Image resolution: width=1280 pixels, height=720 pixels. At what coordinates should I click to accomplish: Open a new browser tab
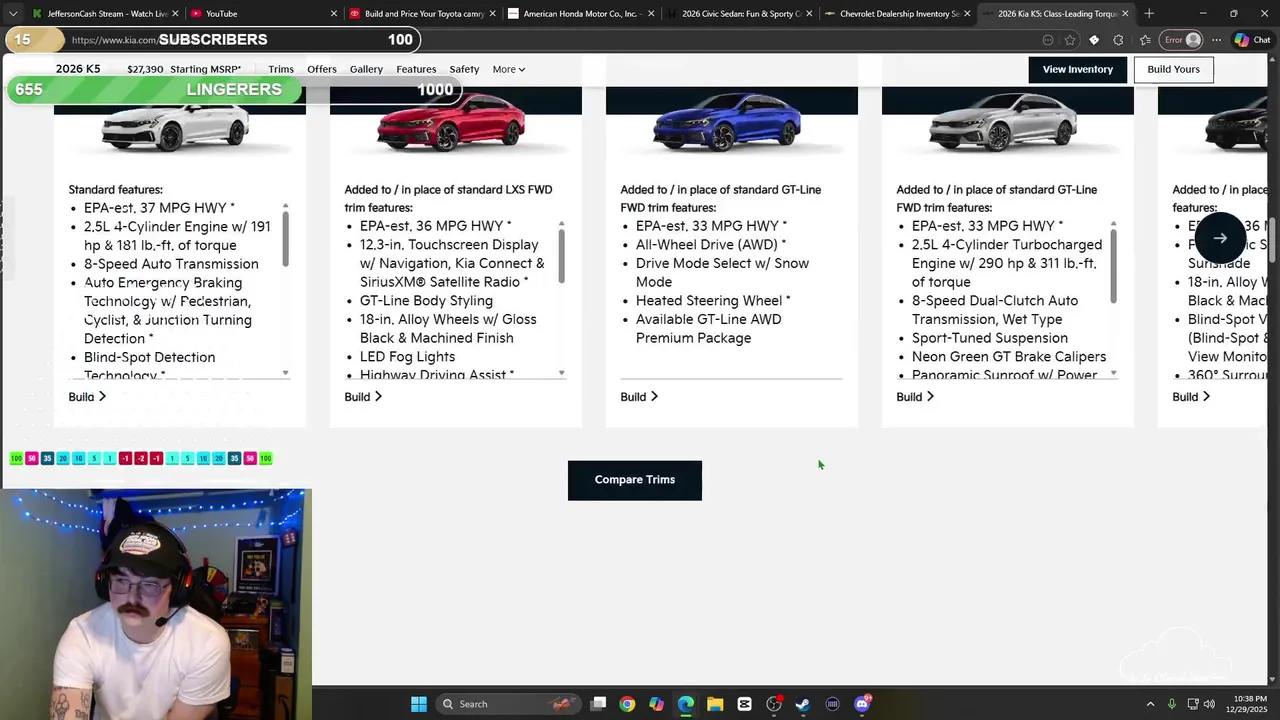coord(1149,14)
